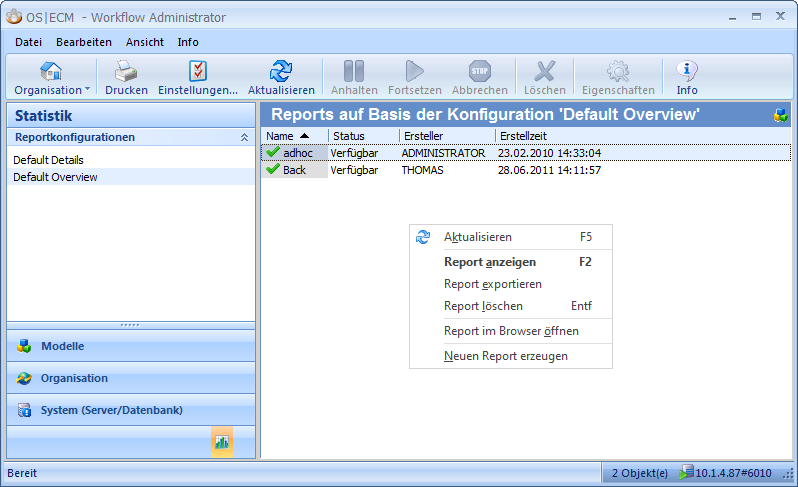Click the Eigenschaften gear icon
798x487 pixels.
[618, 71]
